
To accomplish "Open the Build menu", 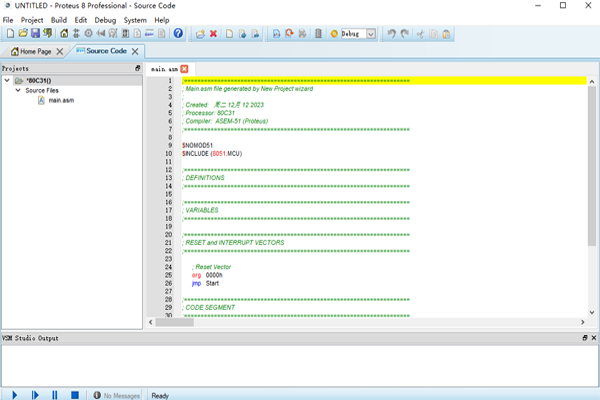I will coord(59,20).
